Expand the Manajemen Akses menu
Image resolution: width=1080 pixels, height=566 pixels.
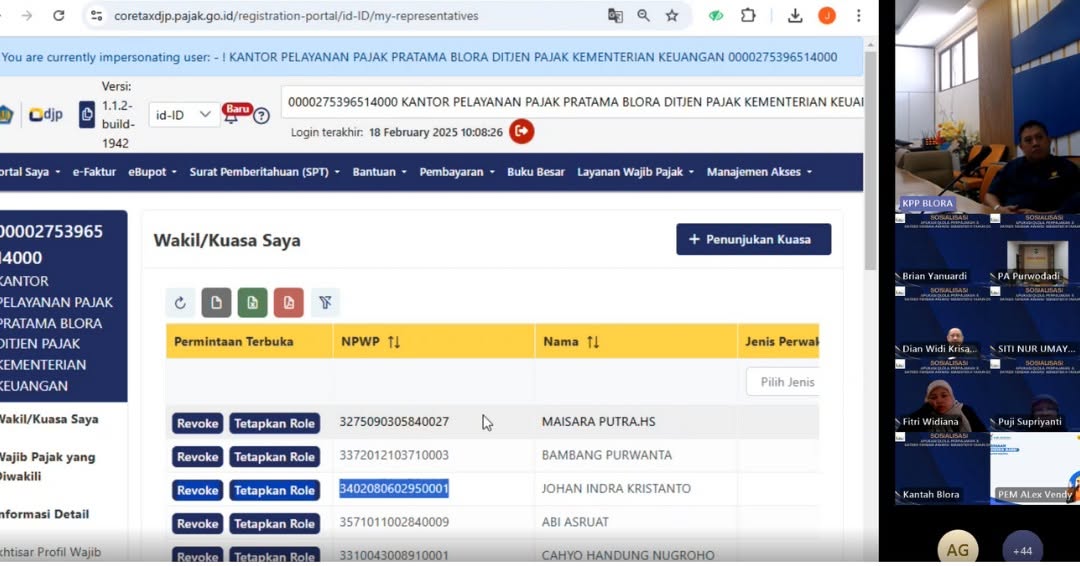point(759,172)
